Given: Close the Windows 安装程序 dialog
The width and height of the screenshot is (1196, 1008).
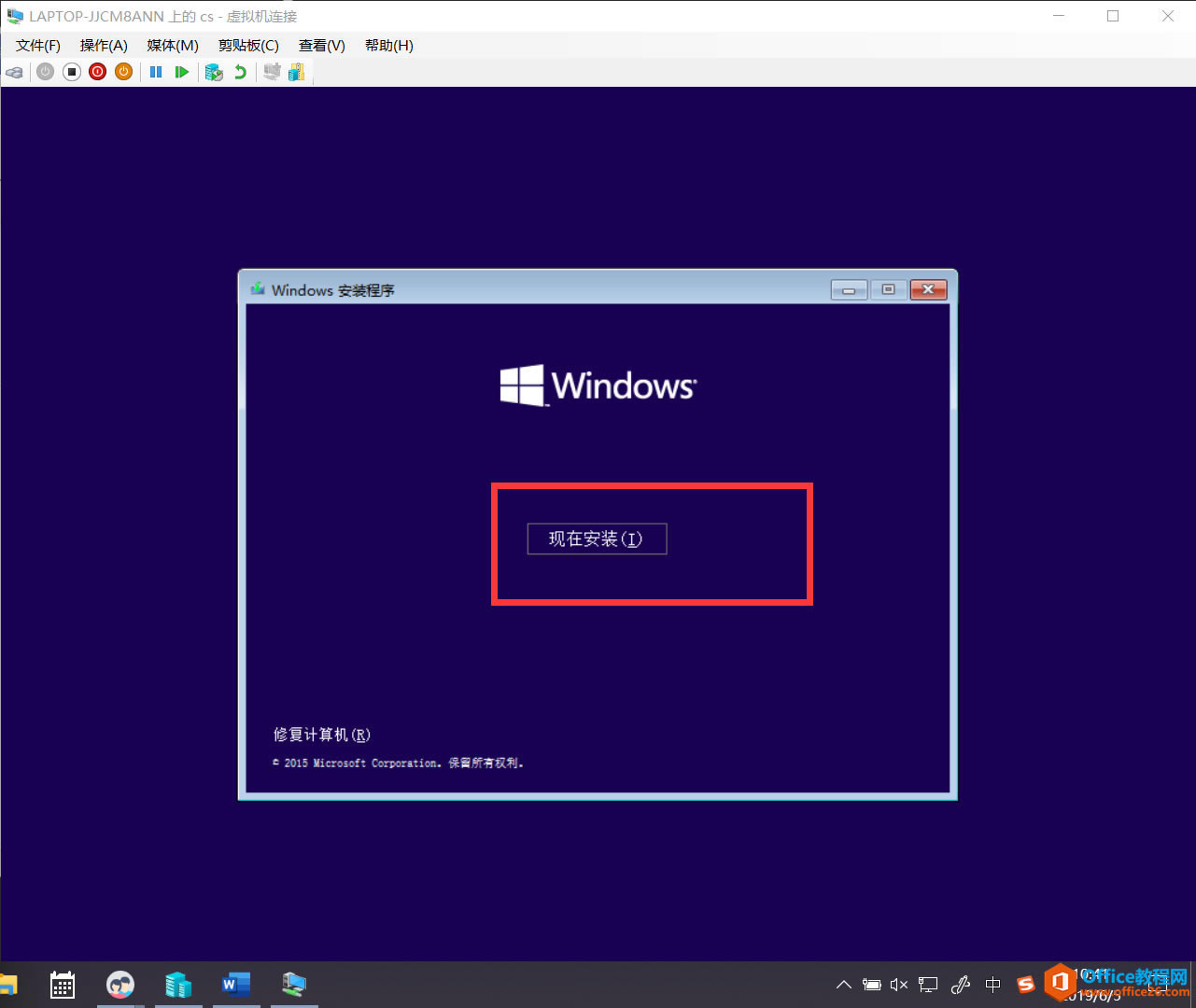Looking at the screenshot, I should point(928,290).
